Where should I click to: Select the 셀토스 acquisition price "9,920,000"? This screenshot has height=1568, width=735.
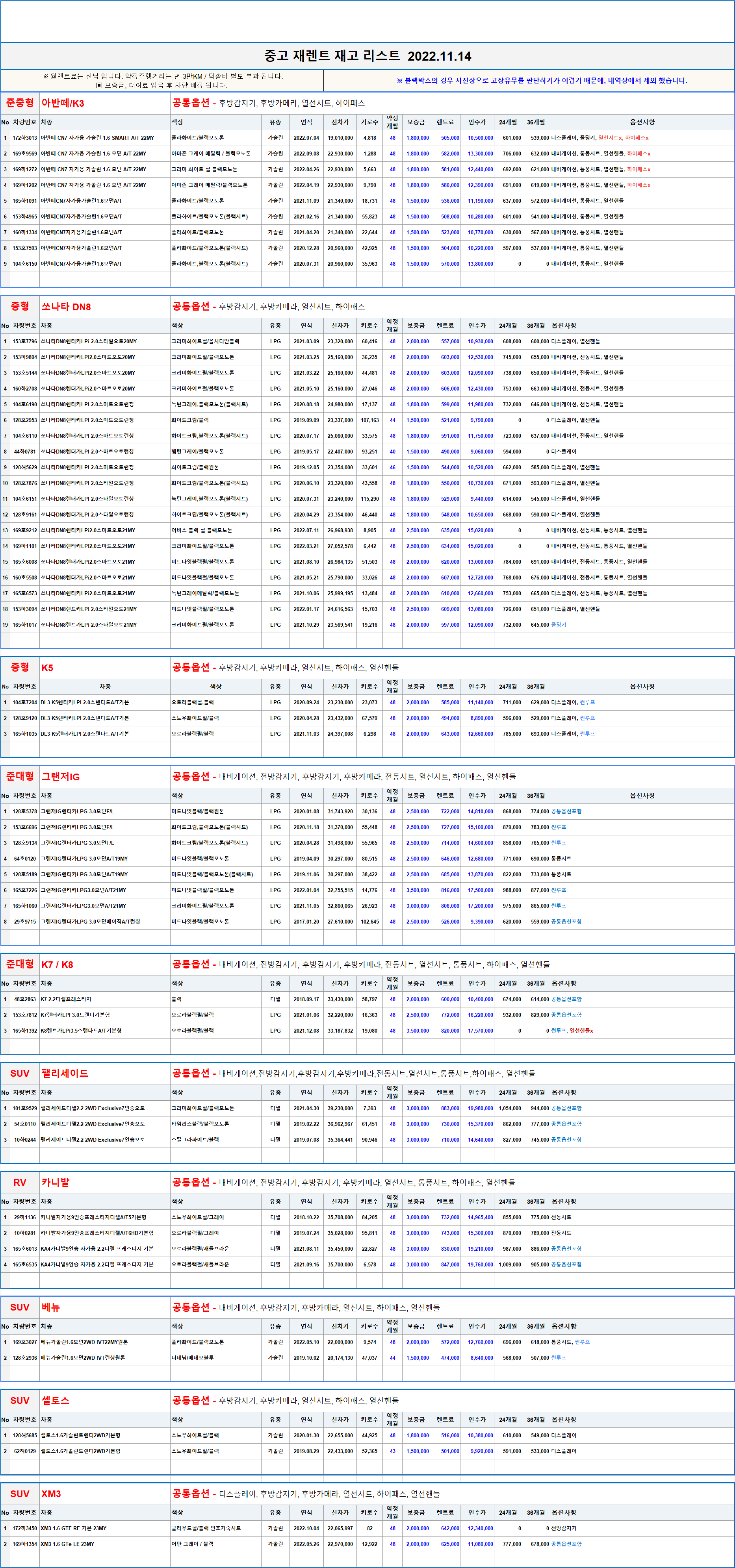click(482, 1451)
